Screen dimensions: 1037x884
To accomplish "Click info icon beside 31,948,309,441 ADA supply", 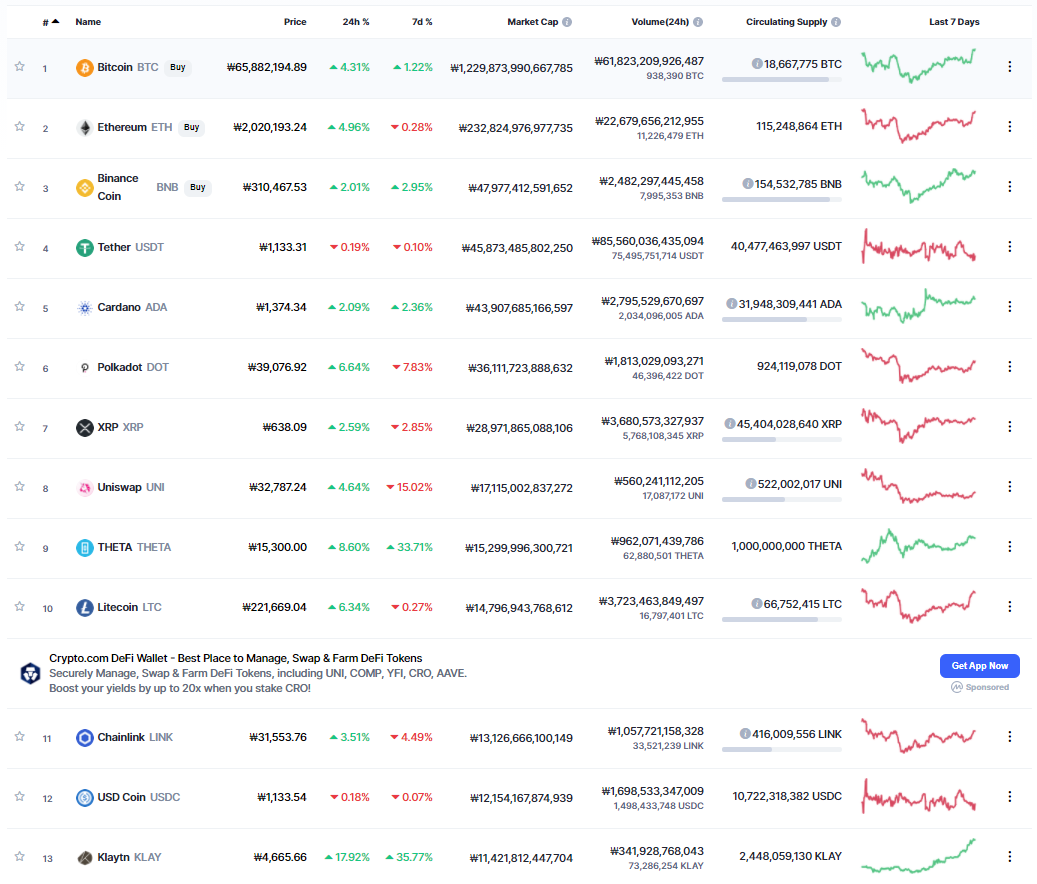I will [x=731, y=304].
